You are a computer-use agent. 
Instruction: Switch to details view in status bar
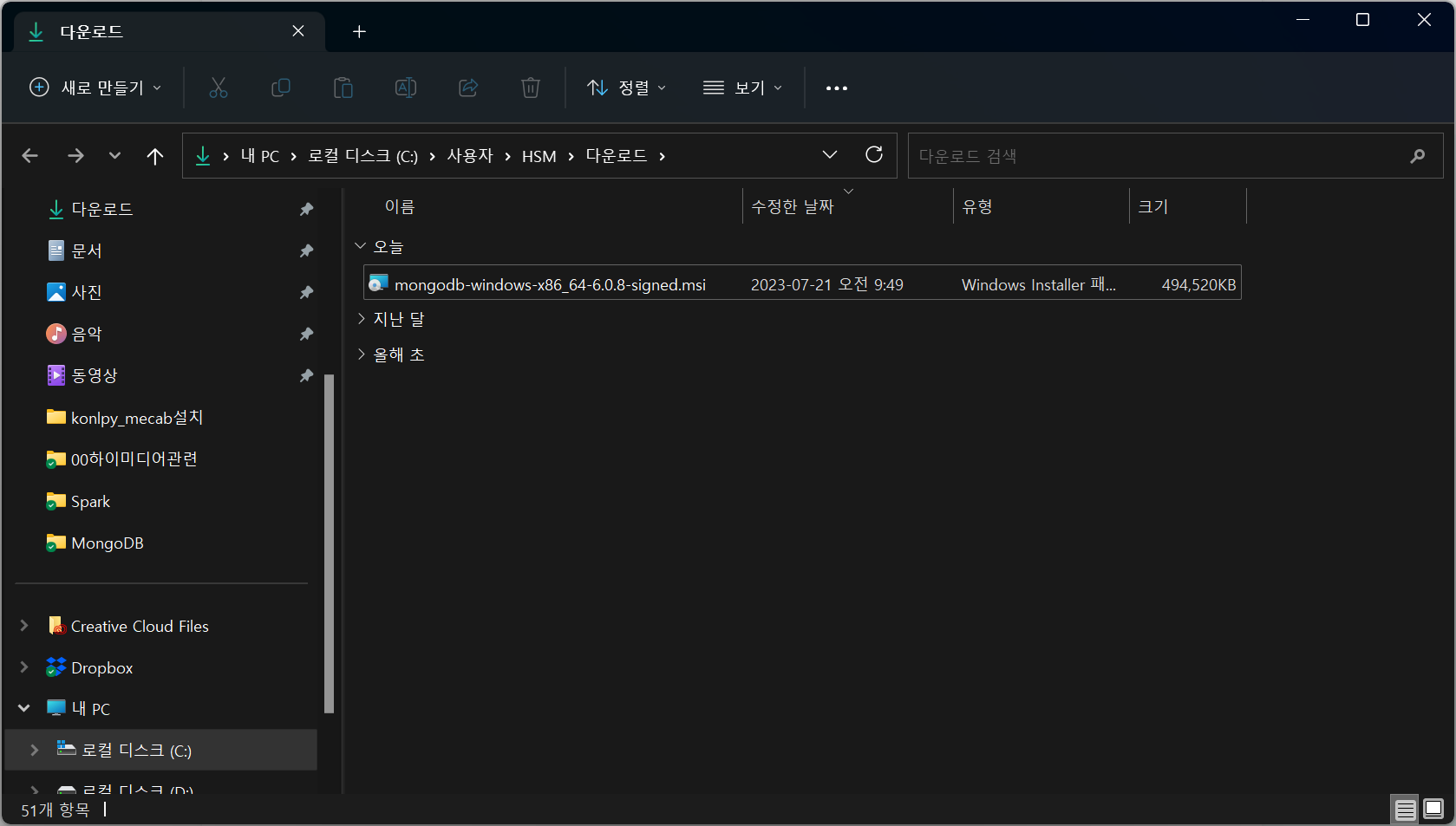(1405, 810)
